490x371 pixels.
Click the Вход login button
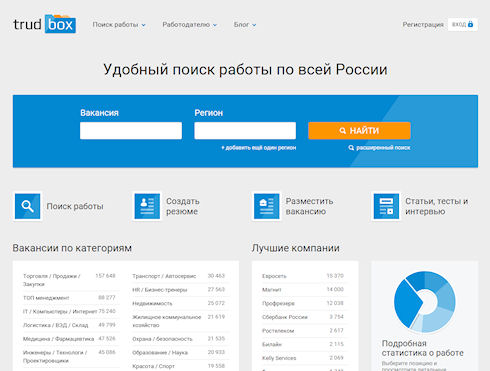(x=463, y=24)
